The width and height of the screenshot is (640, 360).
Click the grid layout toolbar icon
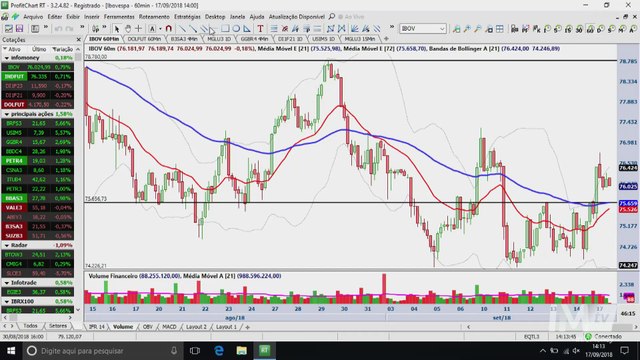pos(500,29)
